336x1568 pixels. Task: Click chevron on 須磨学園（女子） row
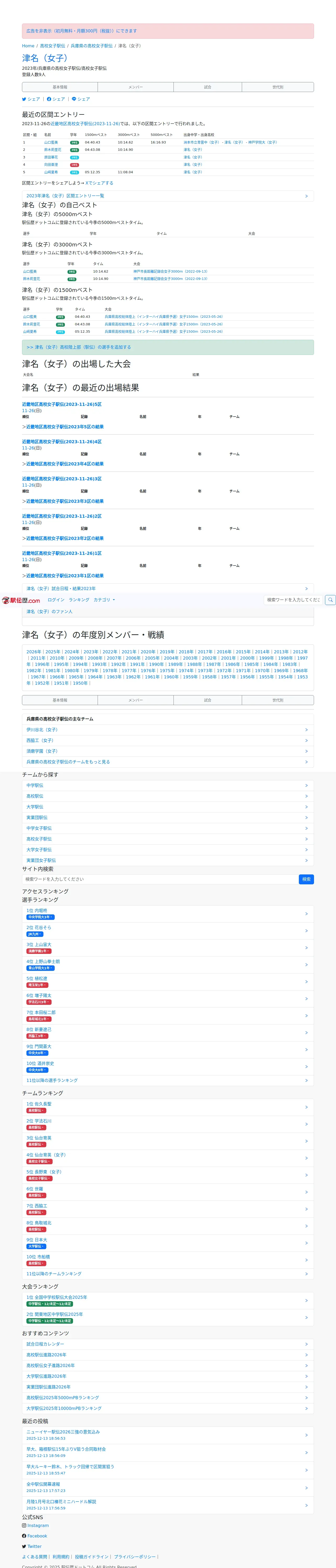pyautogui.click(x=306, y=751)
